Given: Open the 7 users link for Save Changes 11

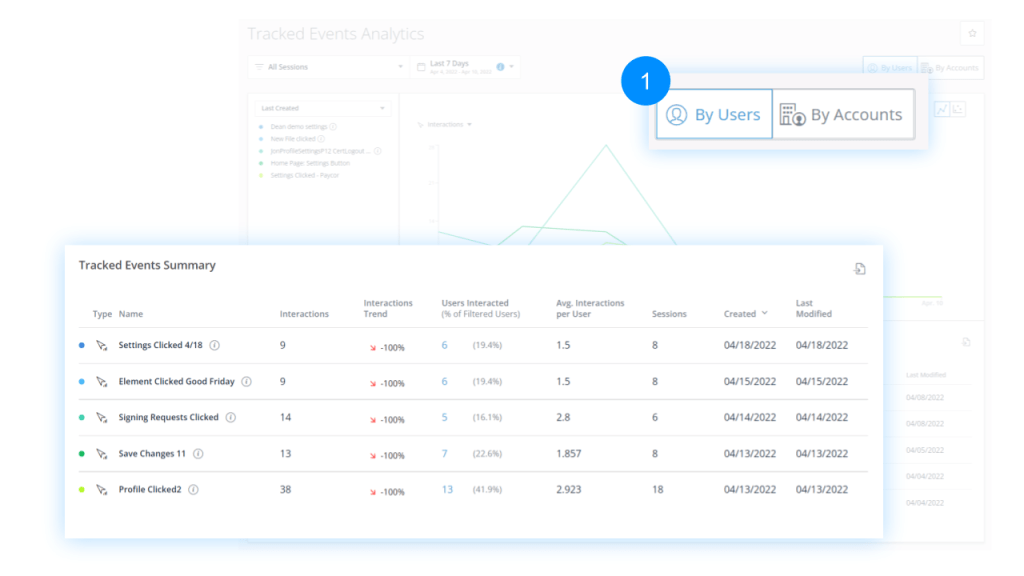Looking at the screenshot, I should (445, 454).
